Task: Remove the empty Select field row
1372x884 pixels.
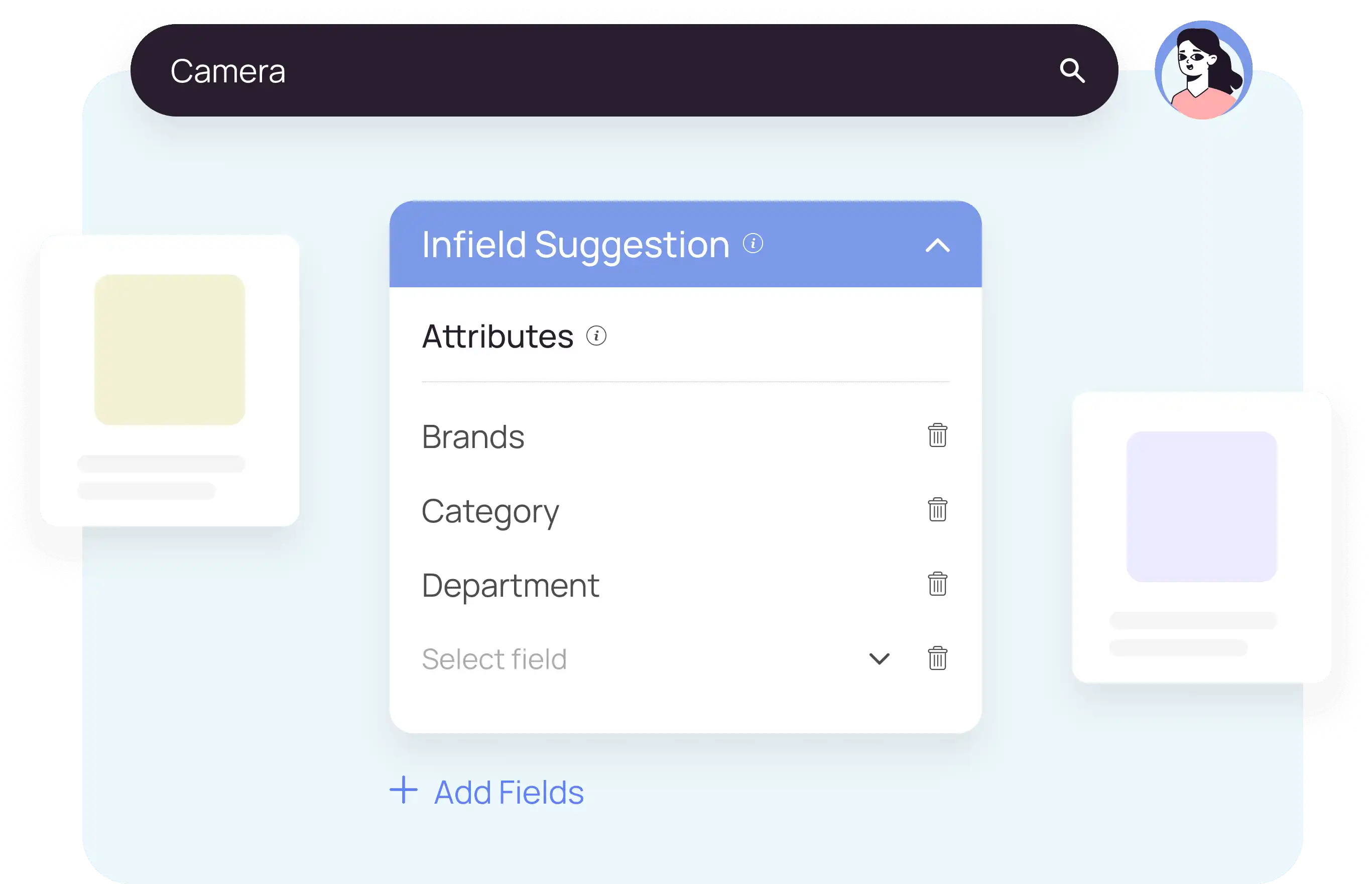Action: click(x=937, y=658)
